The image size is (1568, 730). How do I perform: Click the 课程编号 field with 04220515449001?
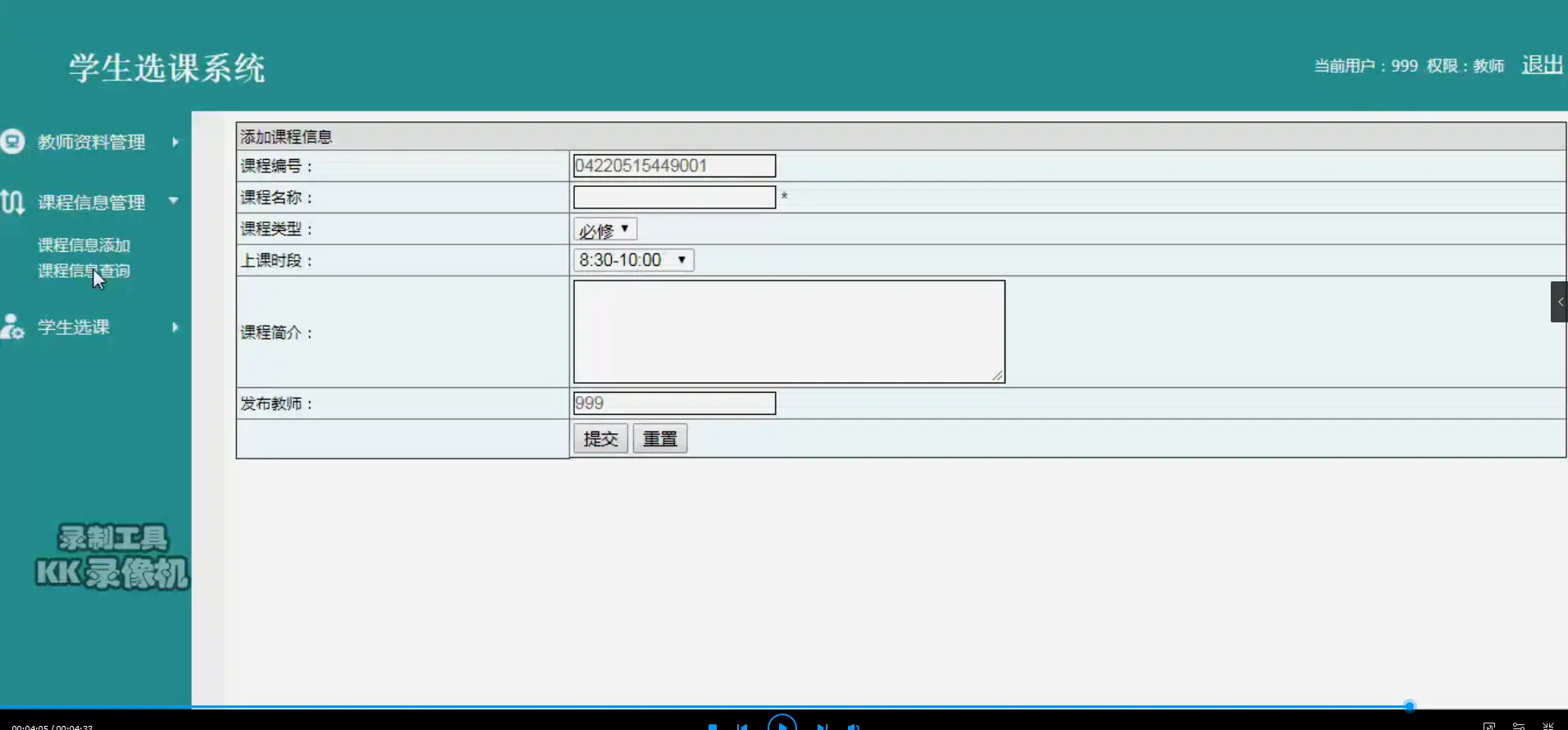point(674,166)
